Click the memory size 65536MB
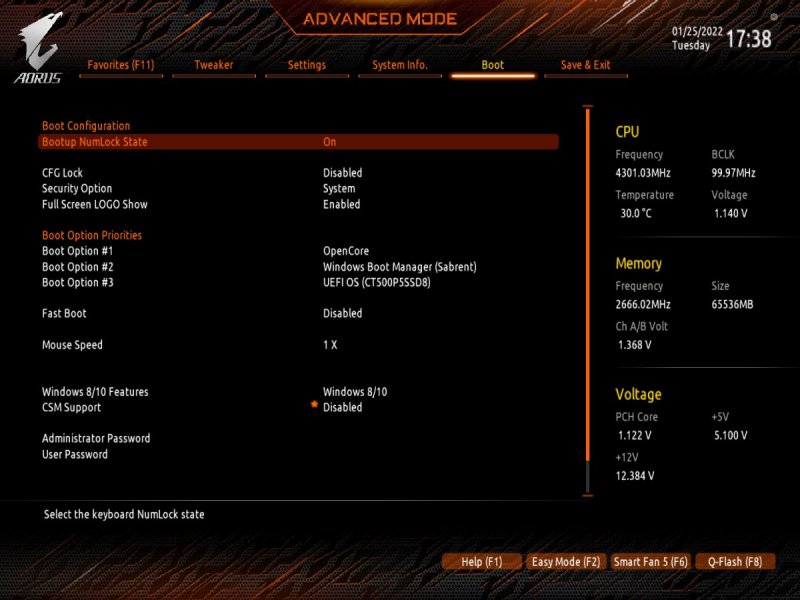Image resolution: width=800 pixels, height=600 pixels. tap(732, 305)
